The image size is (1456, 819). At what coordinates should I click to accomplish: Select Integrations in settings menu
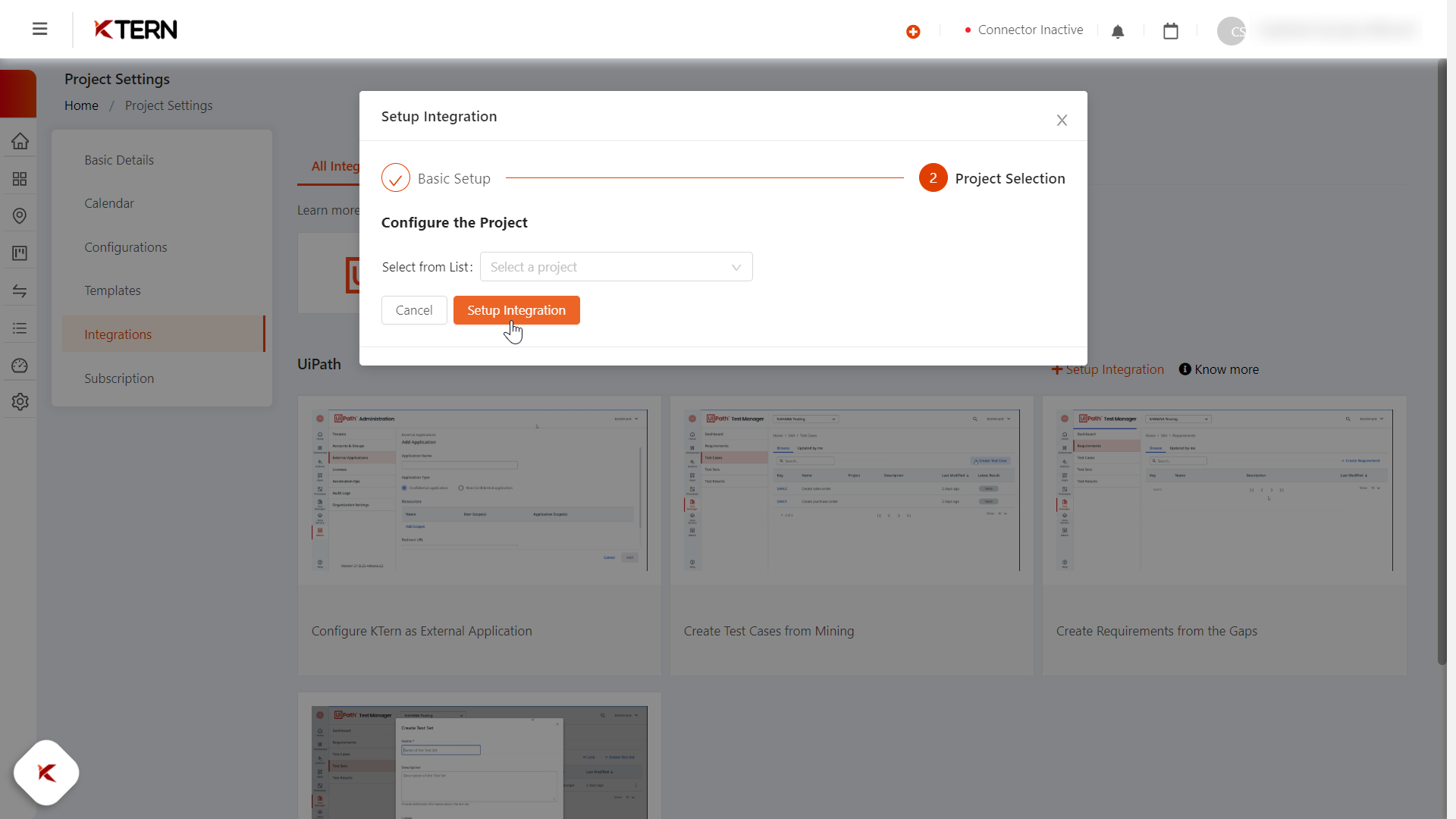coord(162,334)
